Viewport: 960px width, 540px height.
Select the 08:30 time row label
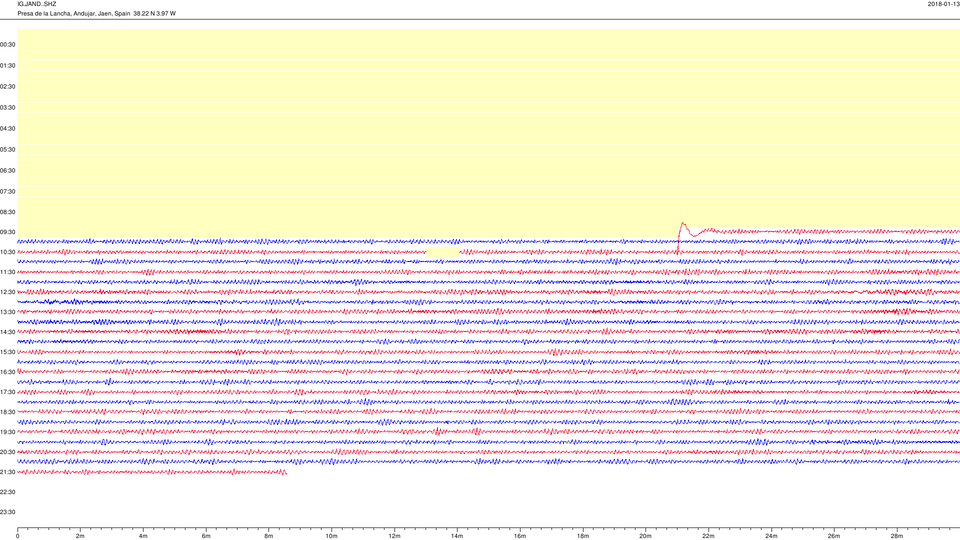8,212
